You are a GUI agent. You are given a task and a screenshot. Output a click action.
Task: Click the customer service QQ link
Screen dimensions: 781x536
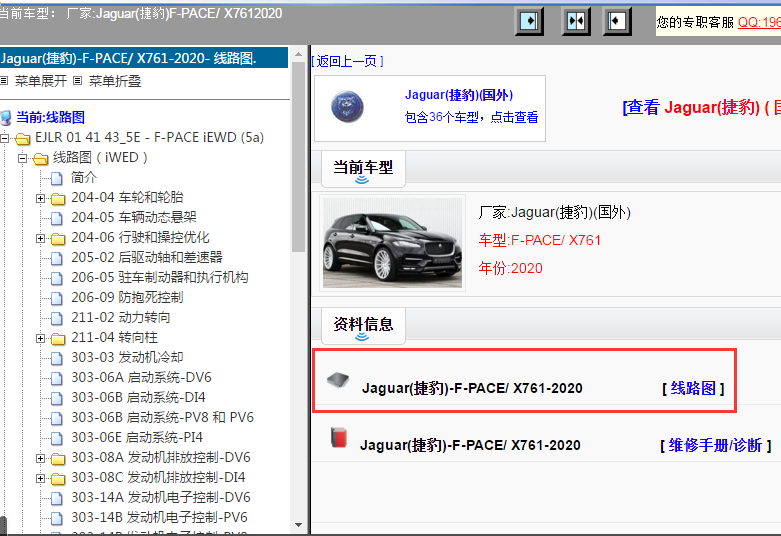(759, 22)
